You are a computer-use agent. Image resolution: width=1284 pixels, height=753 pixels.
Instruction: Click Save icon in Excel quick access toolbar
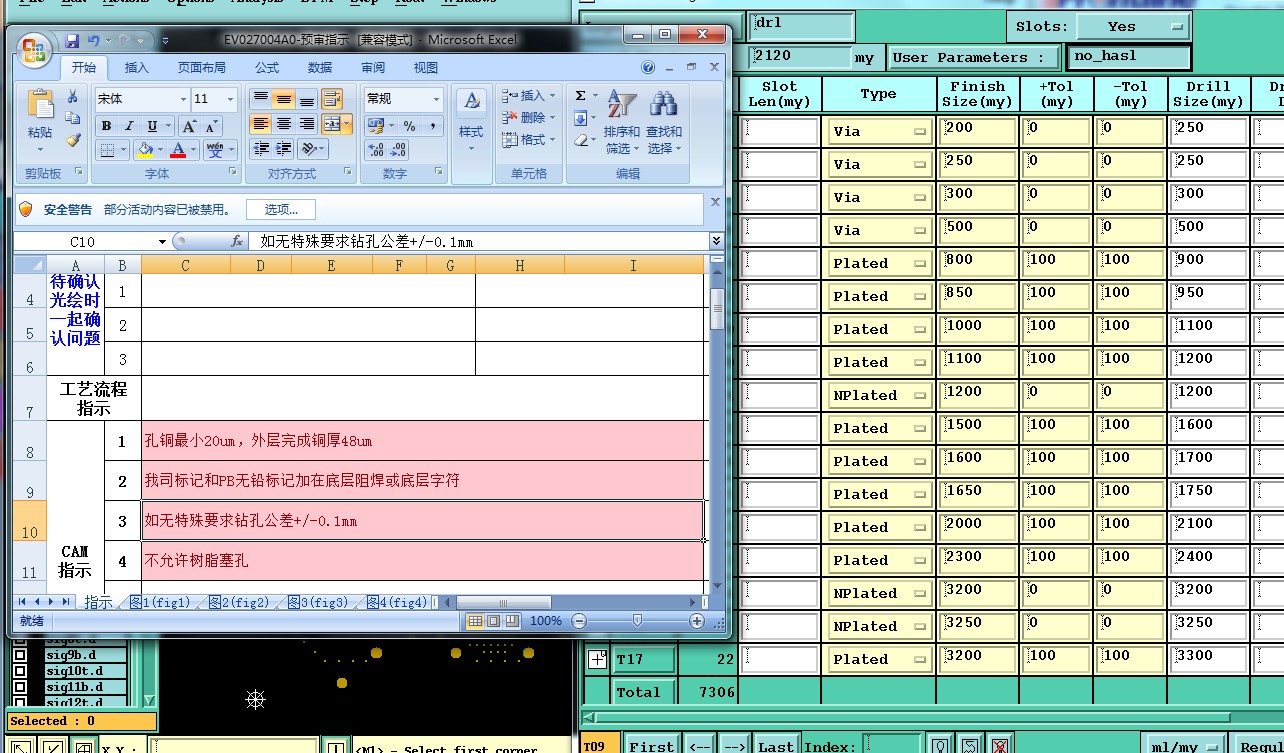(x=72, y=41)
